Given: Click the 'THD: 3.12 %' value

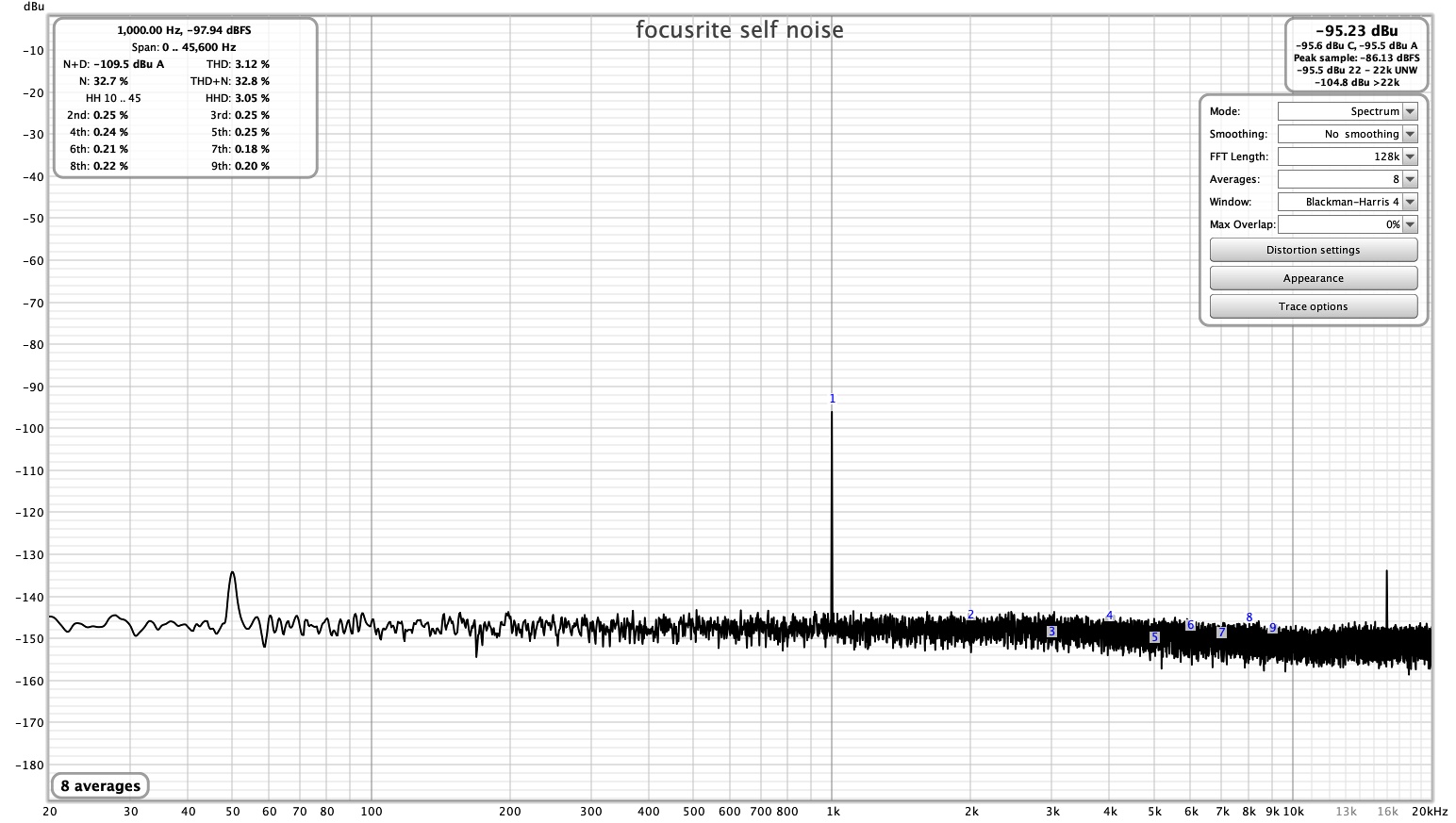Looking at the screenshot, I should [x=238, y=64].
